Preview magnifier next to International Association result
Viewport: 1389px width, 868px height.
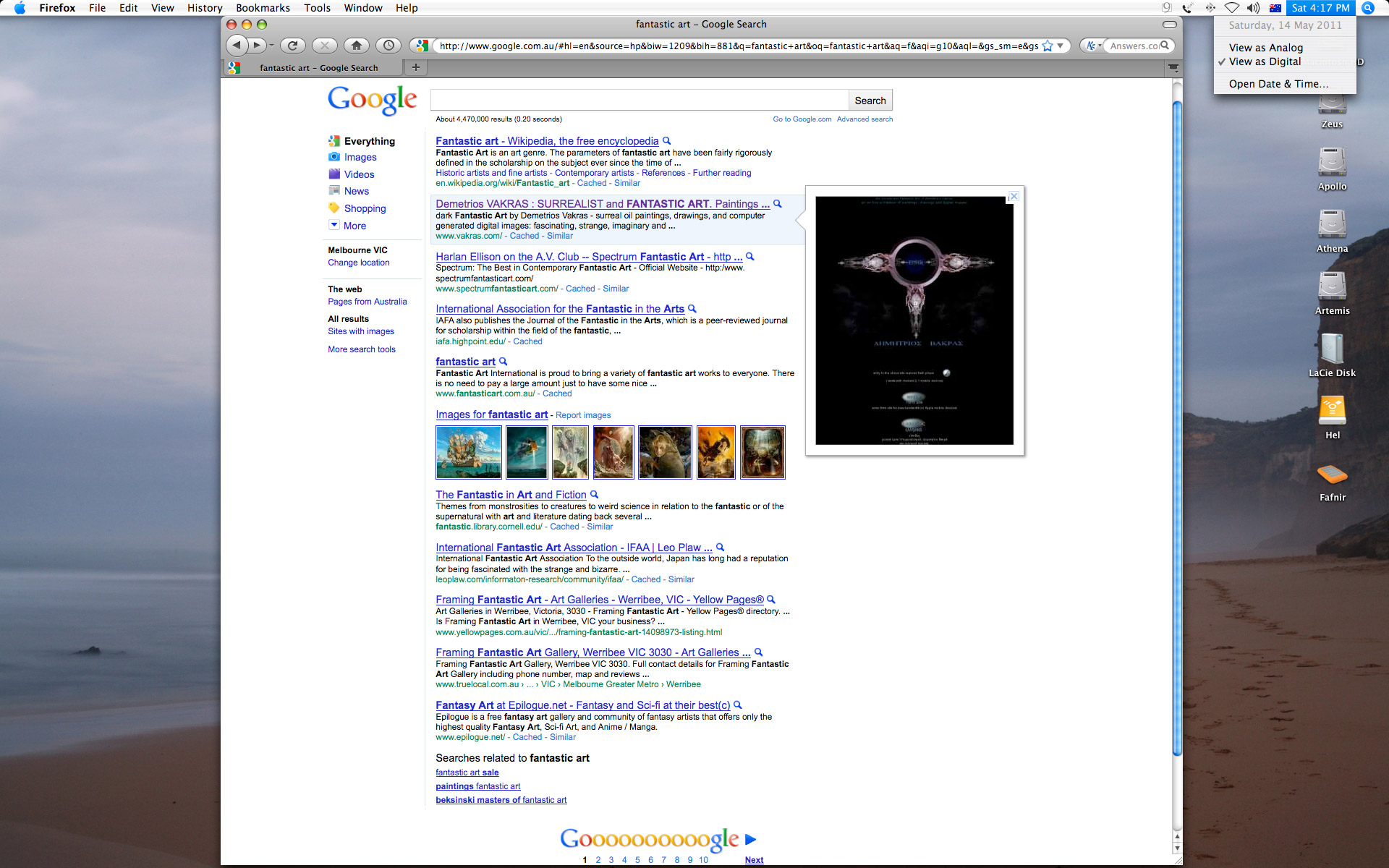692,309
